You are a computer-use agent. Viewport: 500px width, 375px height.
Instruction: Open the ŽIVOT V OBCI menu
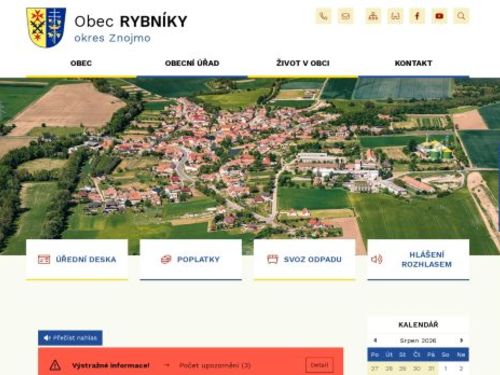[x=303, y=63]
